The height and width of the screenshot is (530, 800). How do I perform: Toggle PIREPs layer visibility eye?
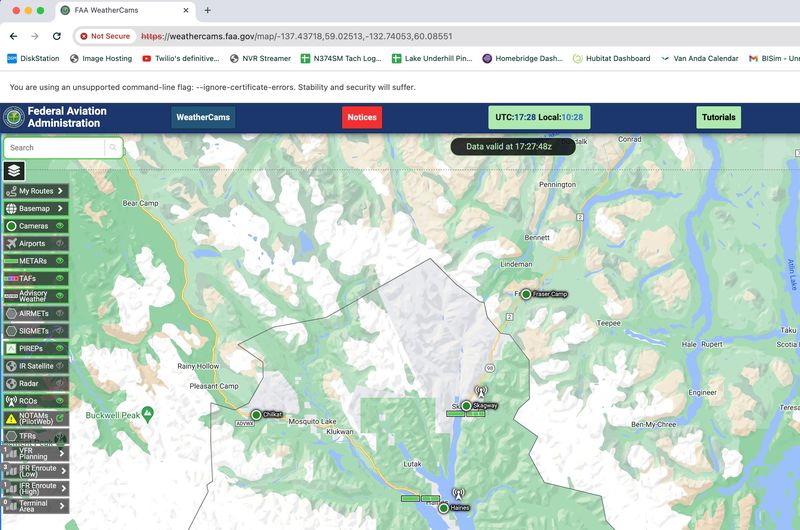click(x=60, y=348)
